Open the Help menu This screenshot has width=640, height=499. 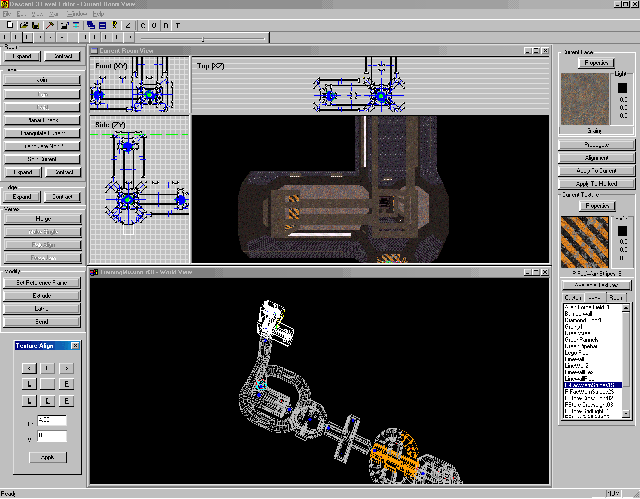click(x=98, y=14)
